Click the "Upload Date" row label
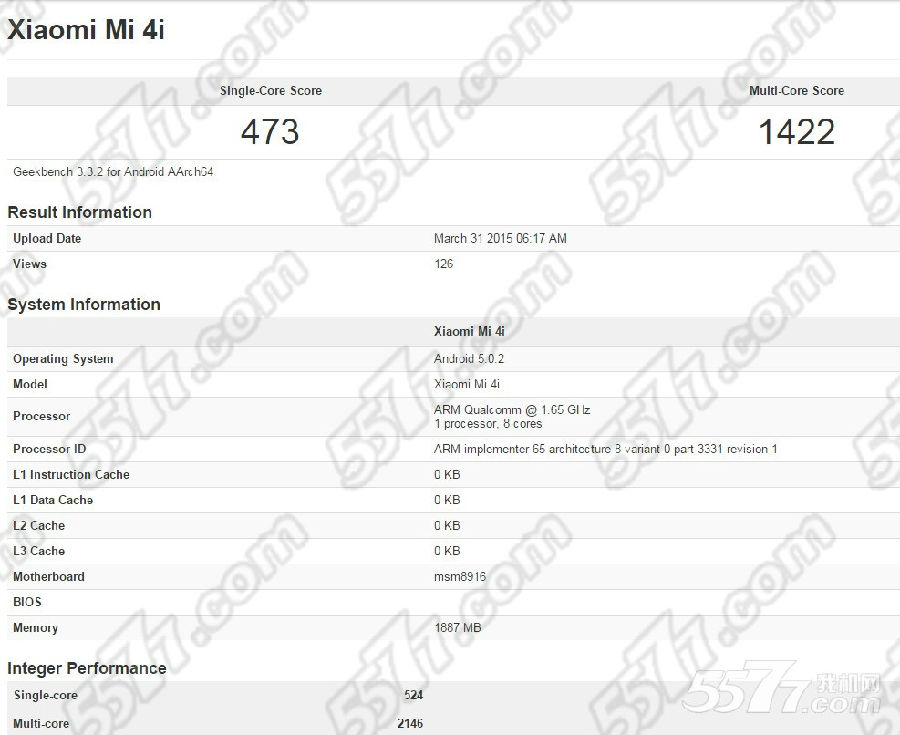Image resolution: width=900 pixels, height=735 pixels. [x=47, y=239]
